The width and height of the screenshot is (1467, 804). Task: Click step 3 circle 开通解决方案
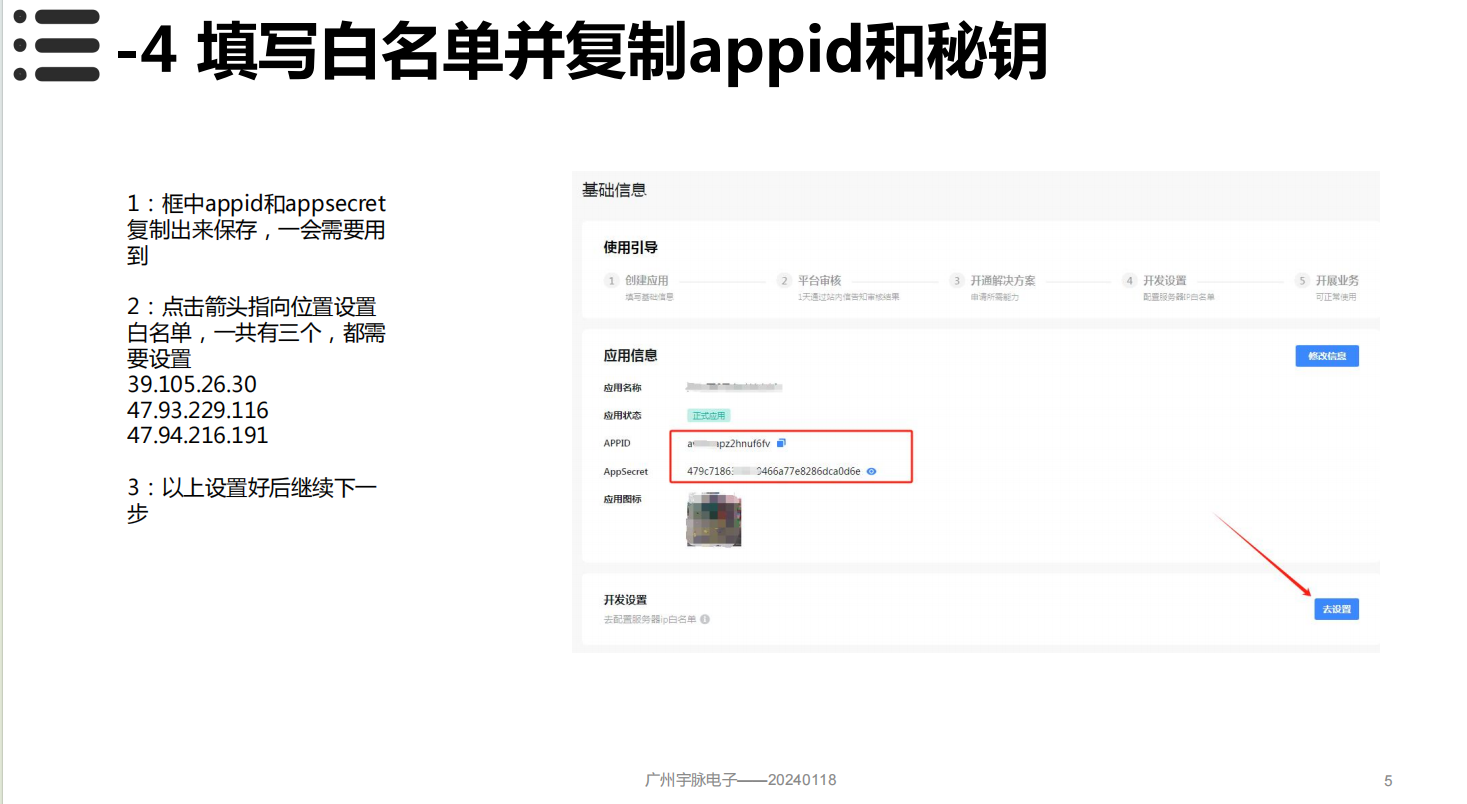pyautogui.click(x=957, y=281)
